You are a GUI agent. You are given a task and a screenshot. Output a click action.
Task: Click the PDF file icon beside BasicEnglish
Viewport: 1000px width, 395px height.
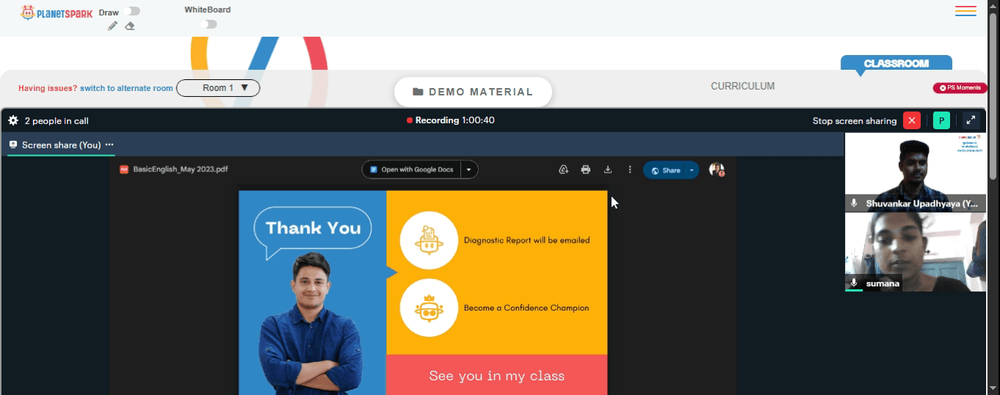(x=124, y=170)
